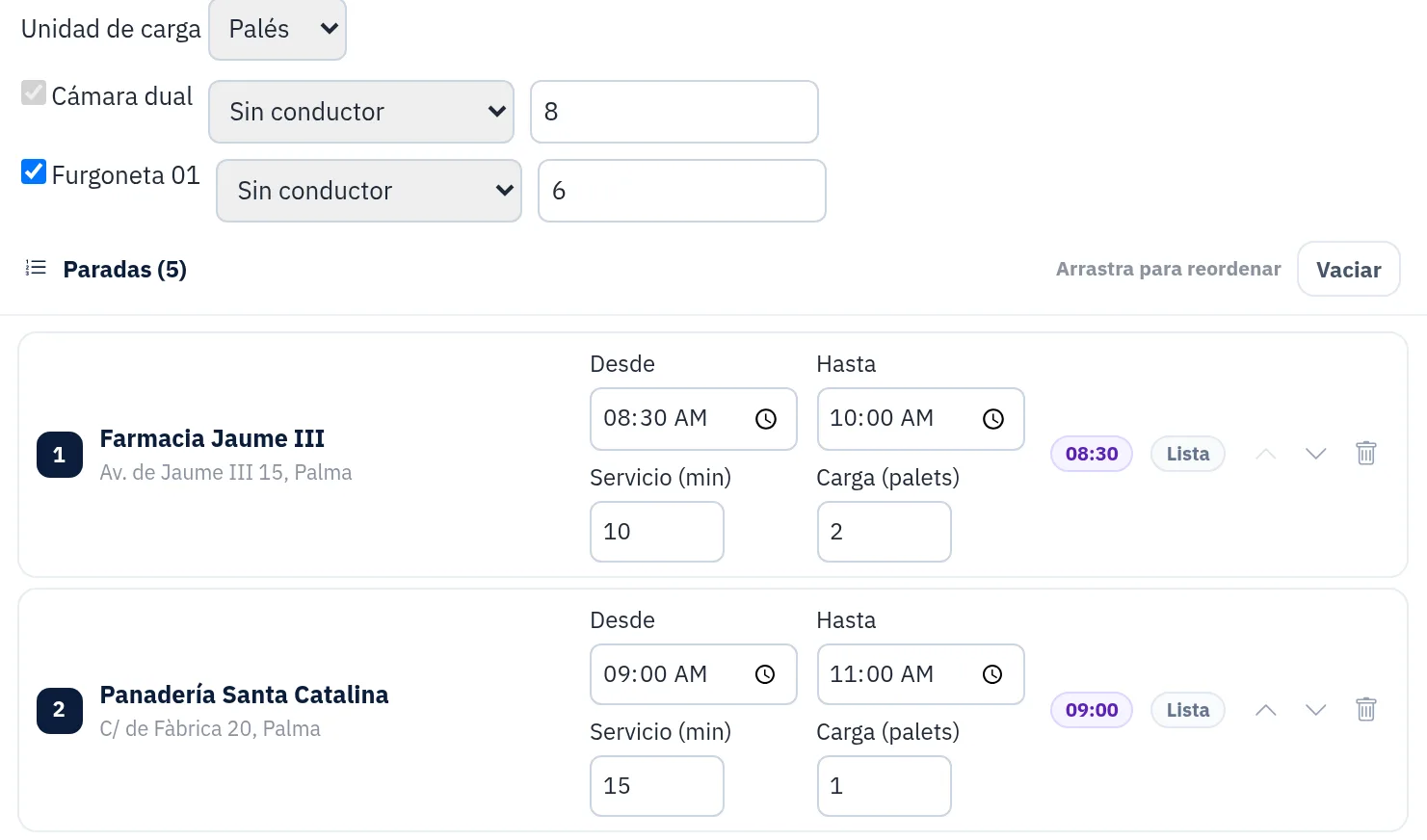Open time picker for Panadería Desde field
The width and height of the screenshot is (1427, 840).
point(765,674)
